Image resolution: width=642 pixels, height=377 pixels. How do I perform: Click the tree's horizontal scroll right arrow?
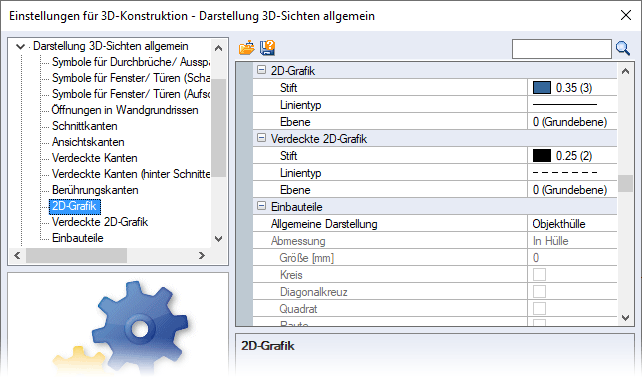tap(201, 255)
